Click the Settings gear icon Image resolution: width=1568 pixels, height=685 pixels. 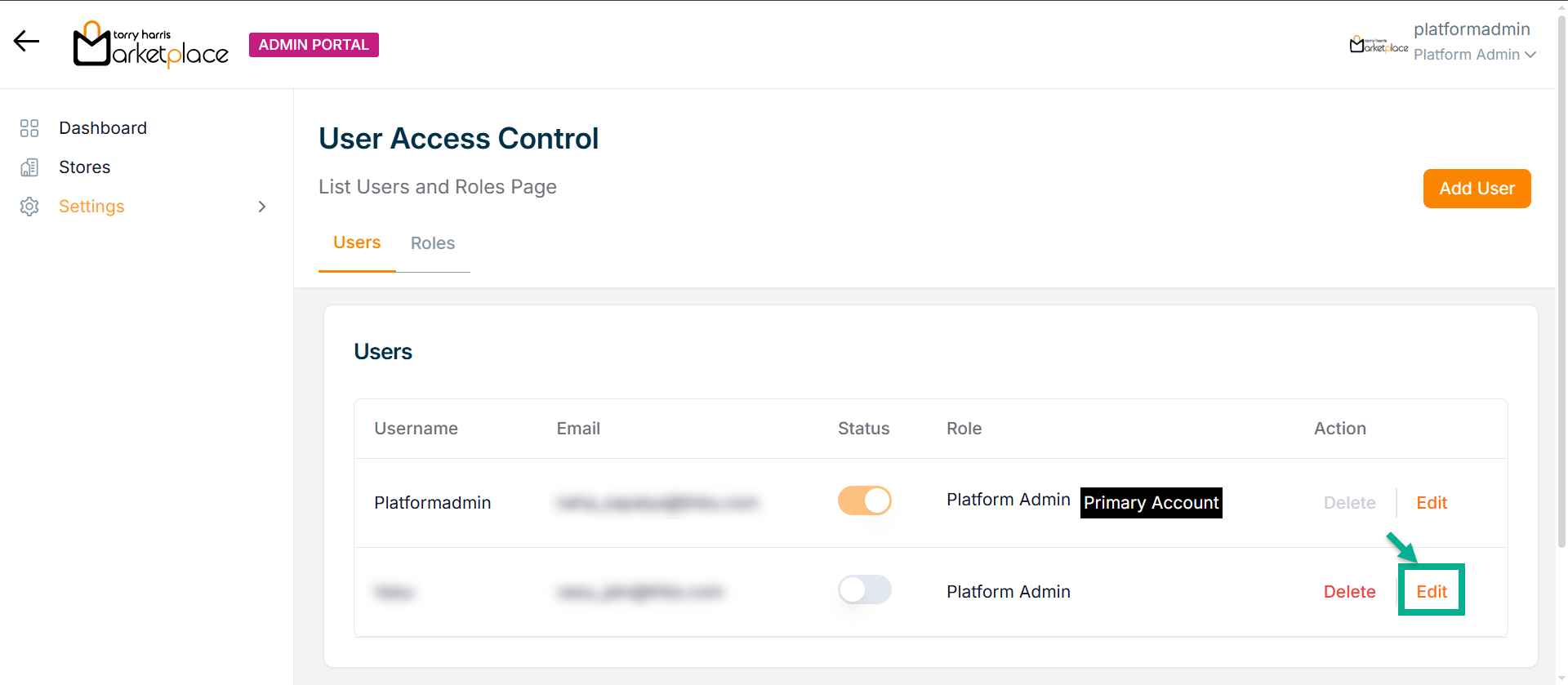(x=29, y=207)
